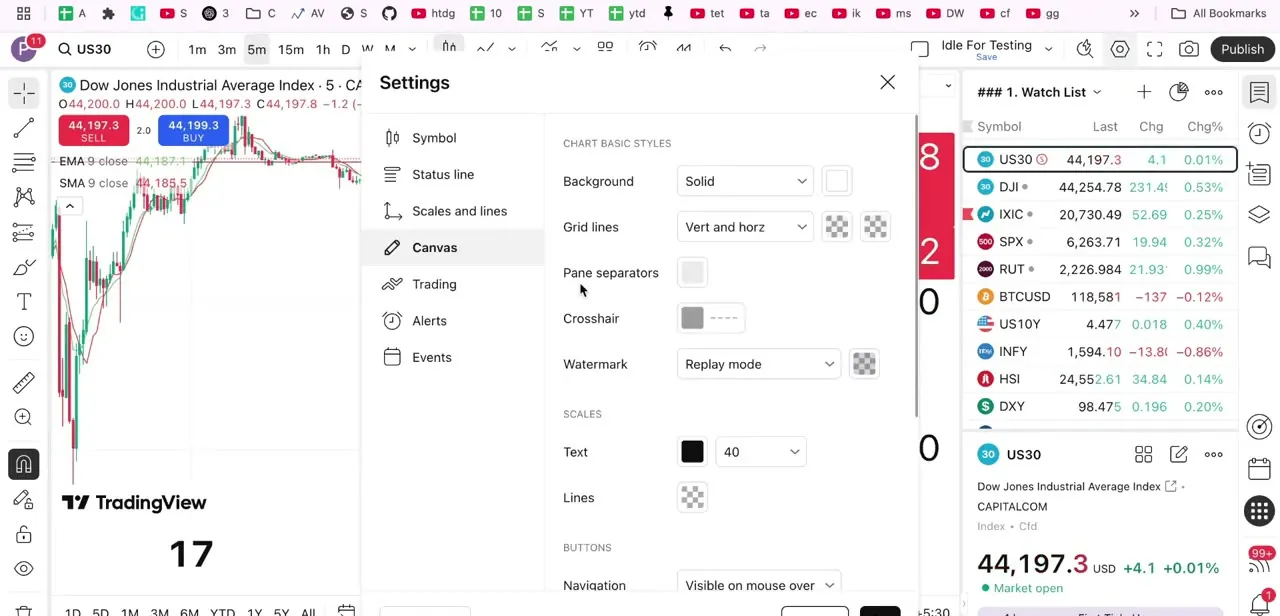This screenshot has height=616, width=1280.
Task: Select SPX row in the watch list
Action: pos(1100,242)
